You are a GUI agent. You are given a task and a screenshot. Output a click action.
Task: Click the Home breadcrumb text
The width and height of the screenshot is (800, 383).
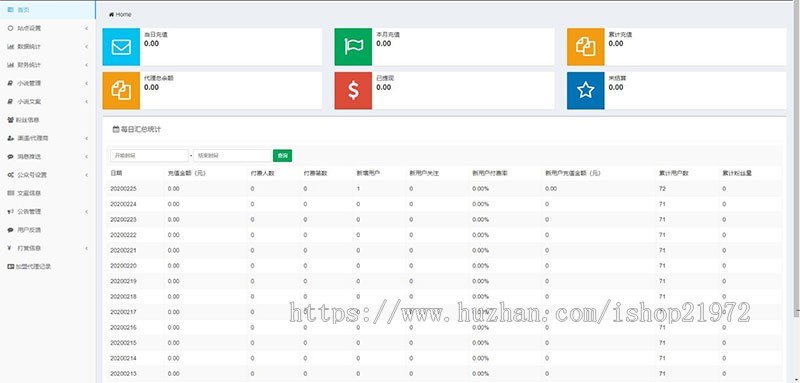pyautogui.click(x=123, y=14)
